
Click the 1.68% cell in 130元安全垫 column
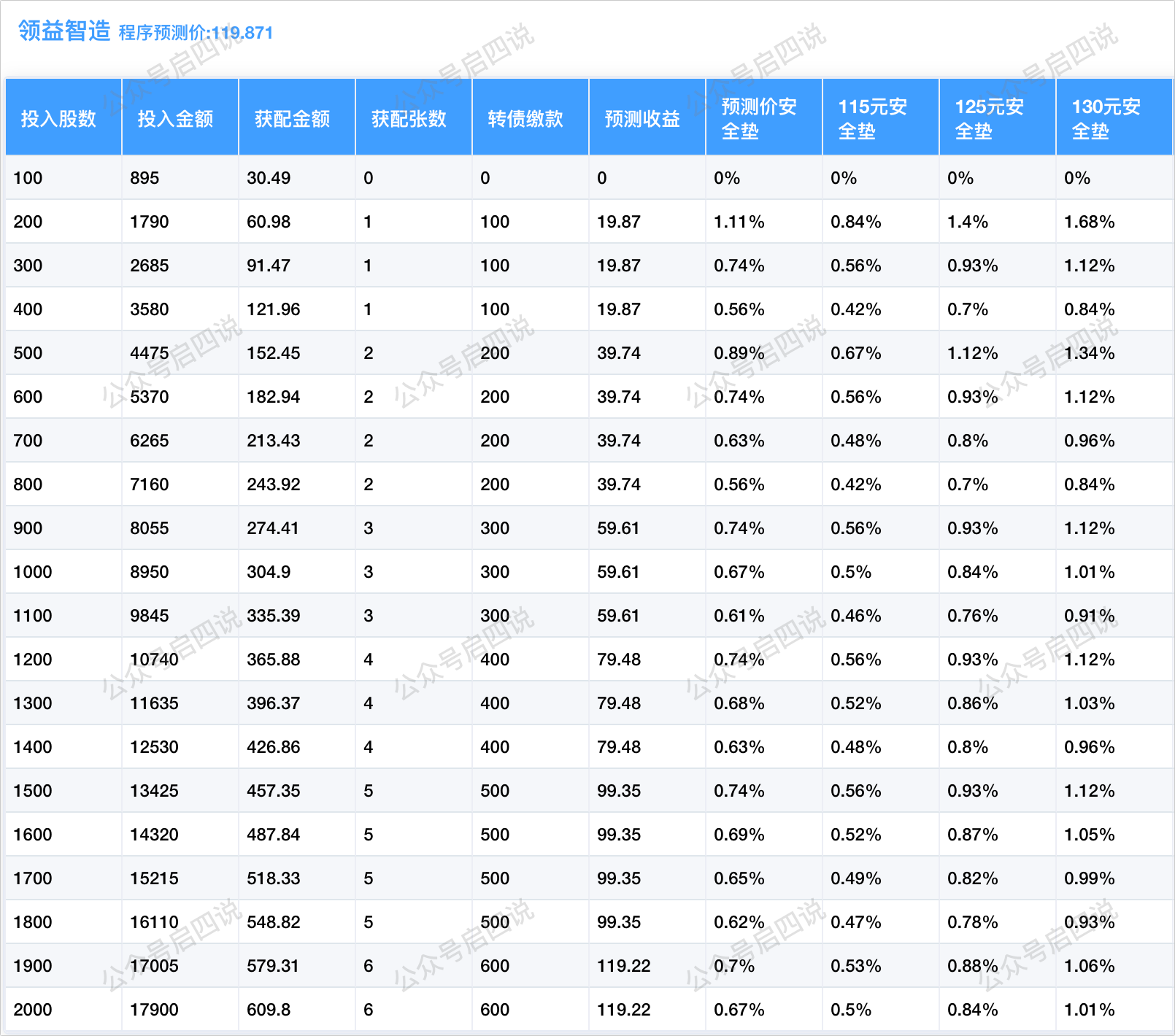1089,222
